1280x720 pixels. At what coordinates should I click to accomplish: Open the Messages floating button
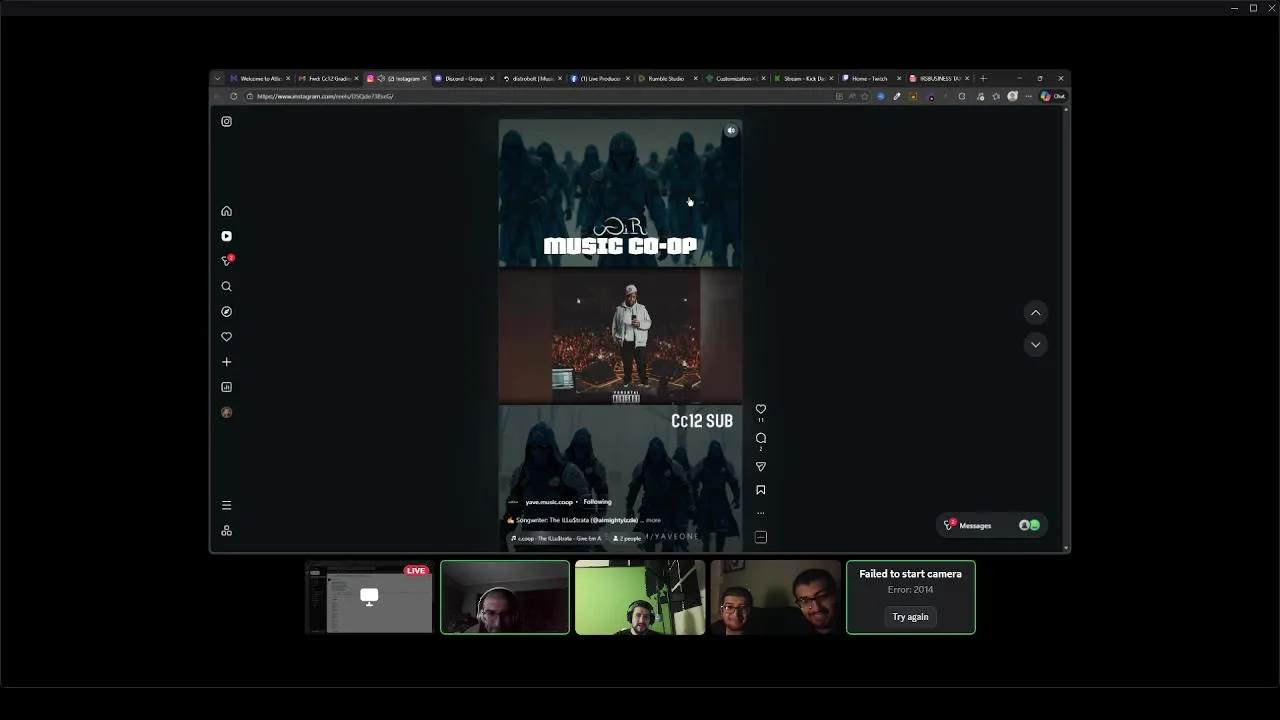(992, 525)
